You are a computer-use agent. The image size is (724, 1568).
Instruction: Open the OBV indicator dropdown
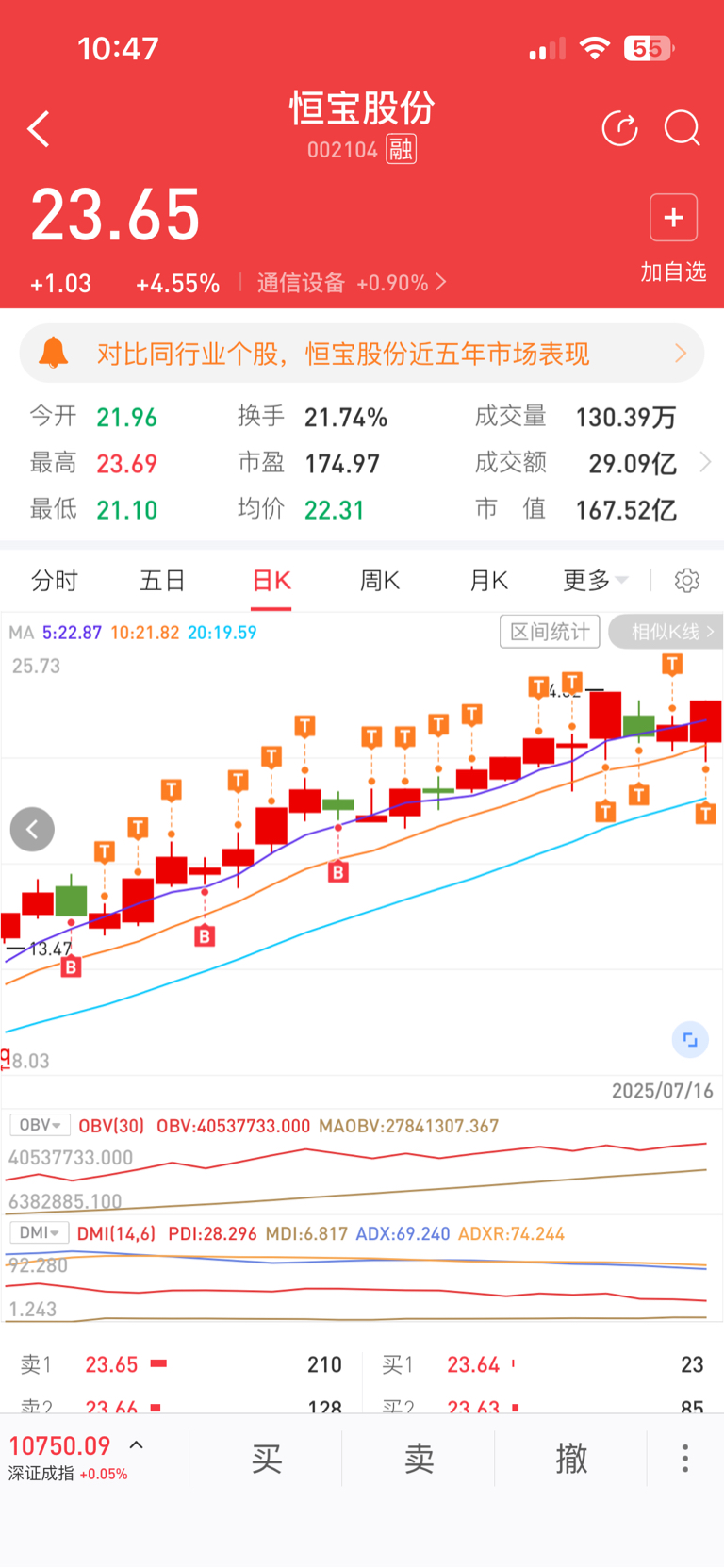(x=40, y=1125)
